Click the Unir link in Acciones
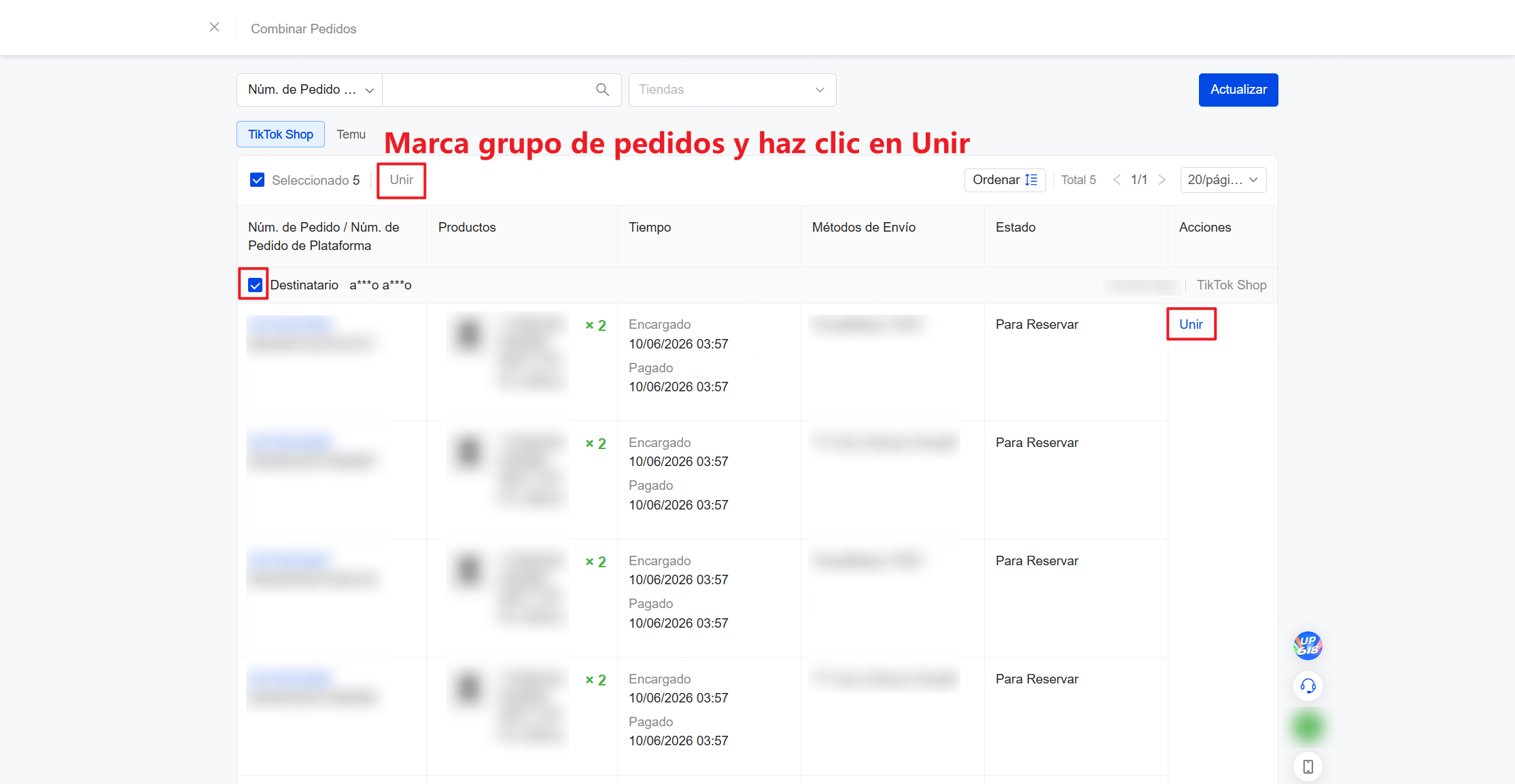Viewport: 1515px width, 784px height. (x=1191, y=324)
